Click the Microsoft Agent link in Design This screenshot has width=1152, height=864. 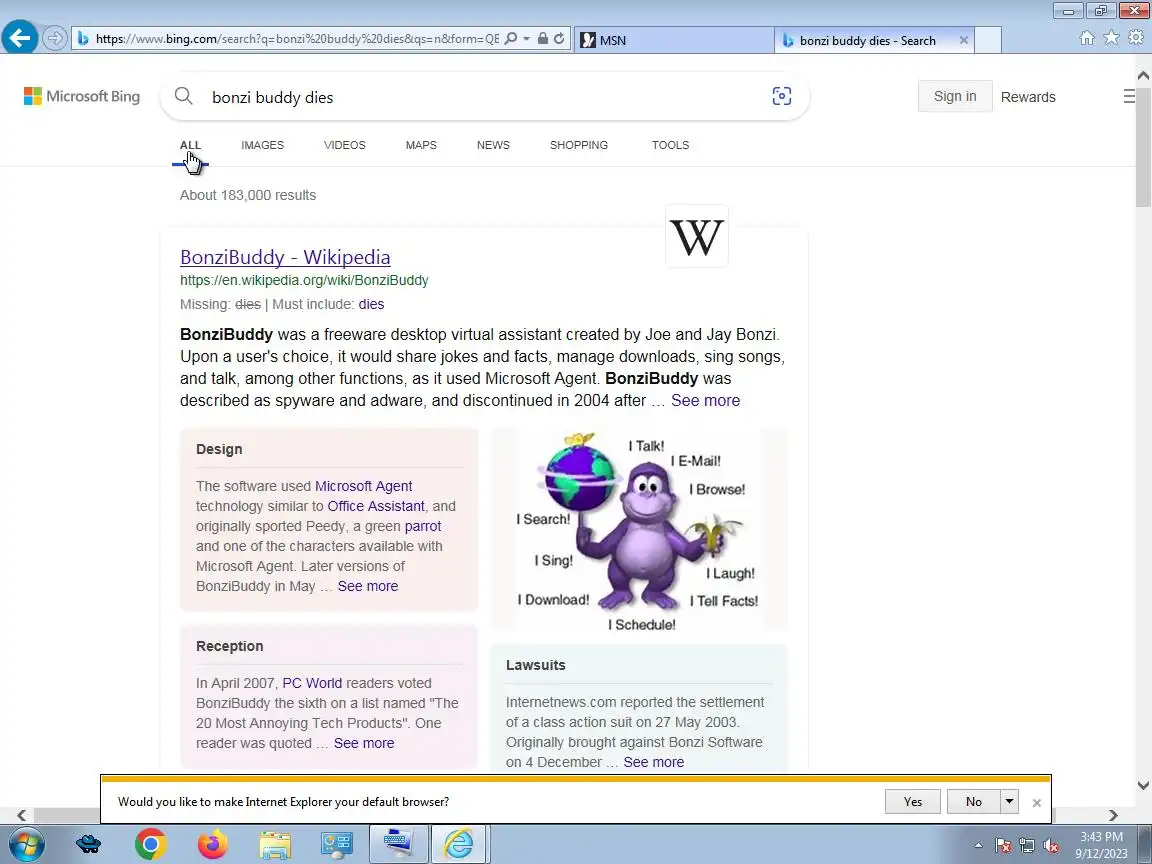pyautogui.click(x=363, y=486)
